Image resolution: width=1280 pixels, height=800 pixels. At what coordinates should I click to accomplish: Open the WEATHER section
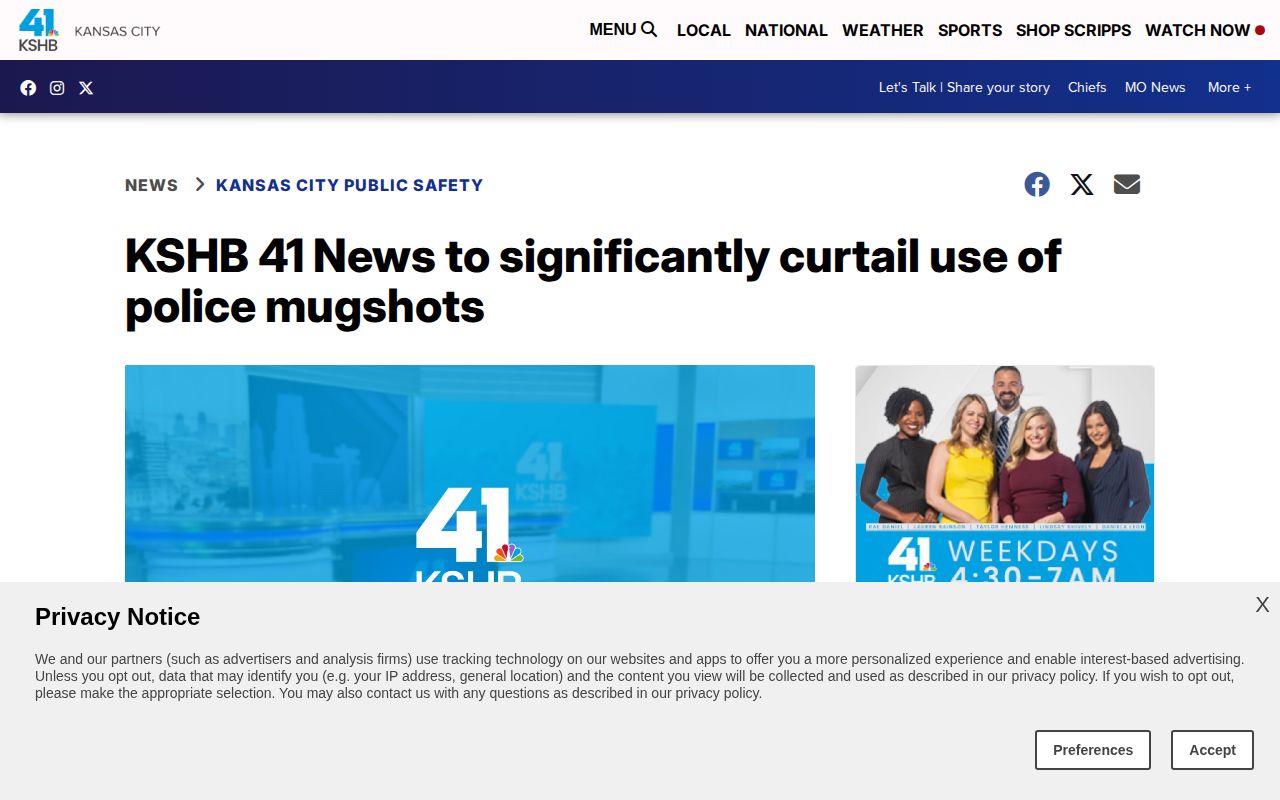point(883,30)
